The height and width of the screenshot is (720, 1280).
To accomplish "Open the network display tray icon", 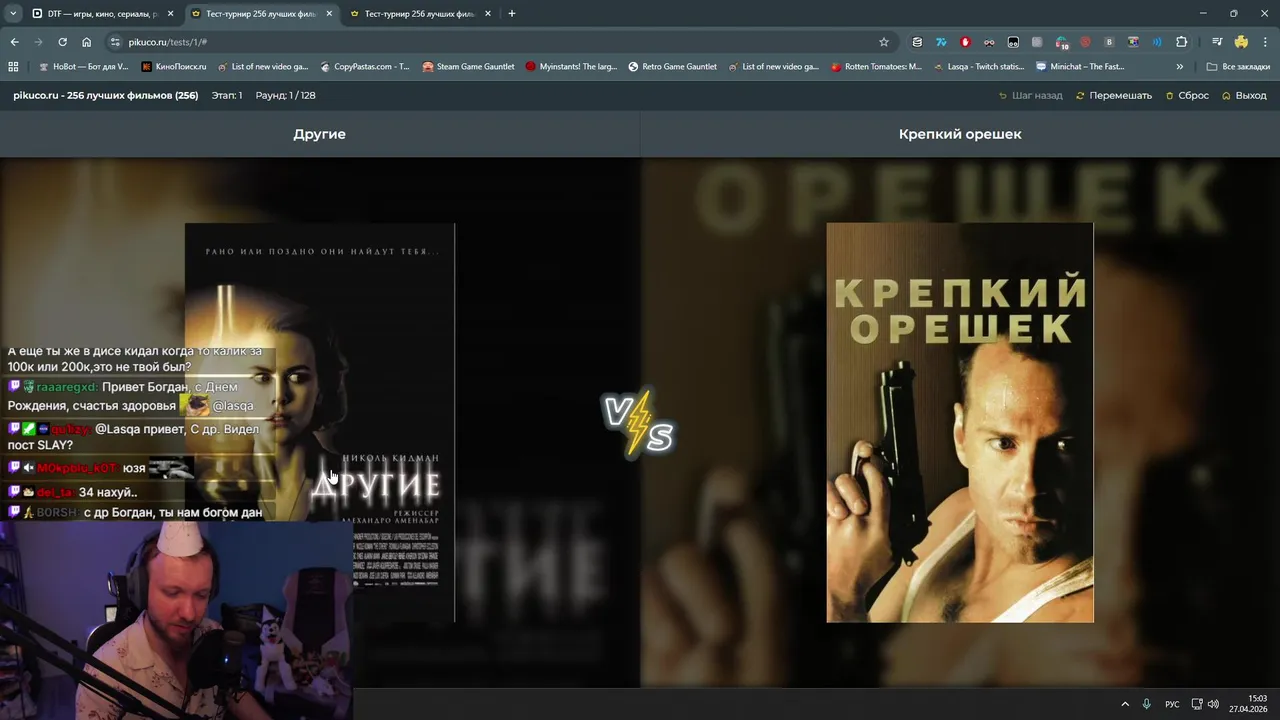I will click(x=1197, y=704).
